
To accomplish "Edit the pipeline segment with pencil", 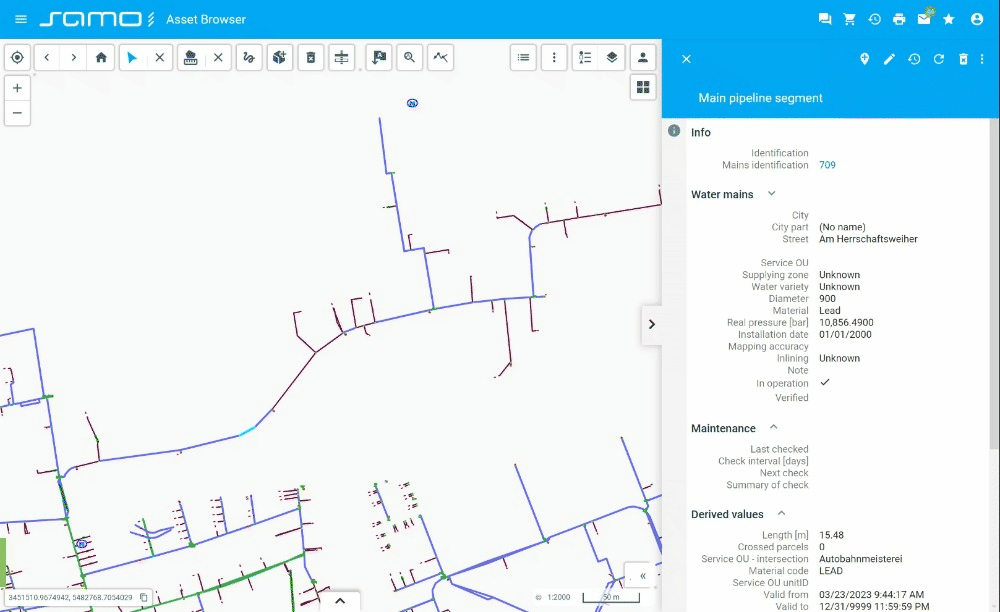I will tap(889, 59).
